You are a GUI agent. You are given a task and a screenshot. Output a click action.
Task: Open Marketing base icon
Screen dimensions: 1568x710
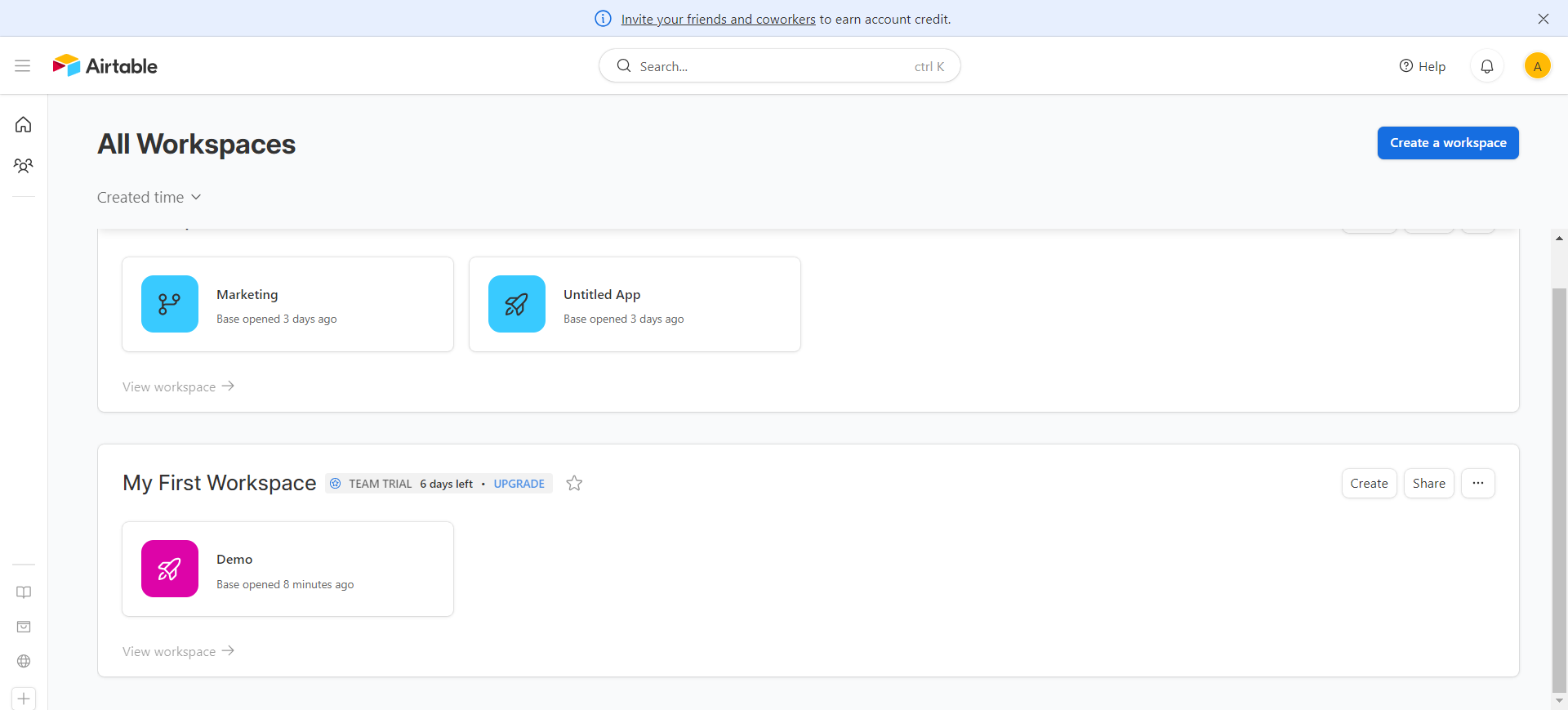pyautogui.click(x=170, y=304)
